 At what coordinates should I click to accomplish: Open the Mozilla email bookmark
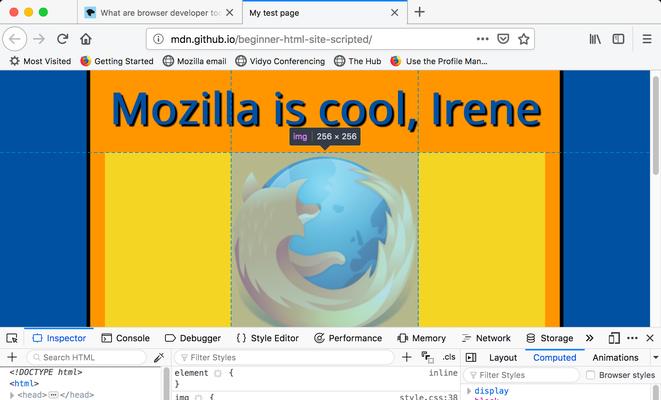[x=194, y=61]
